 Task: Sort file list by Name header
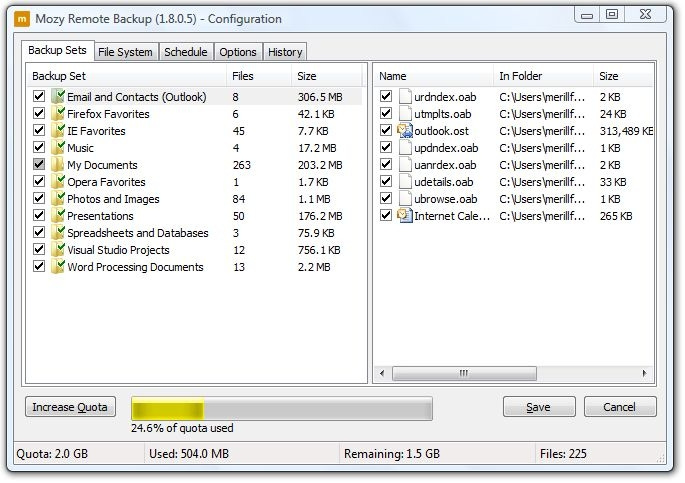(x=434, y=76)
